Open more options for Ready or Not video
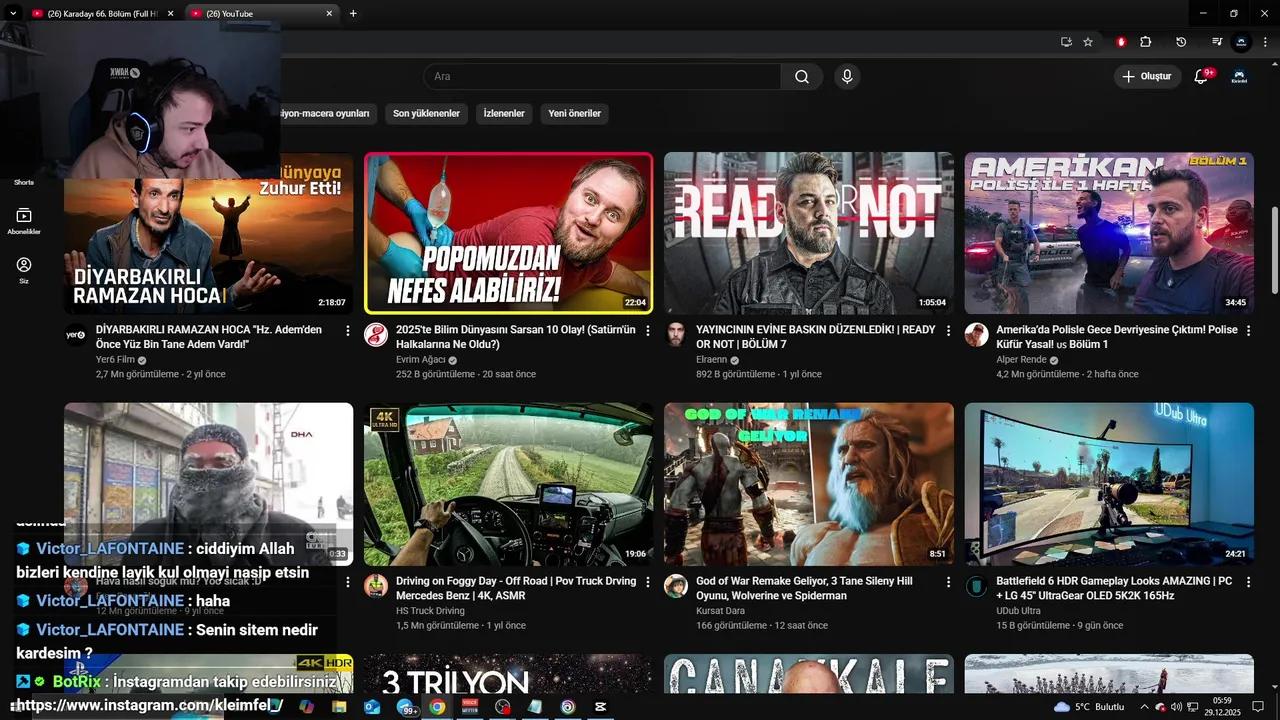 click(x=948, y=330)
